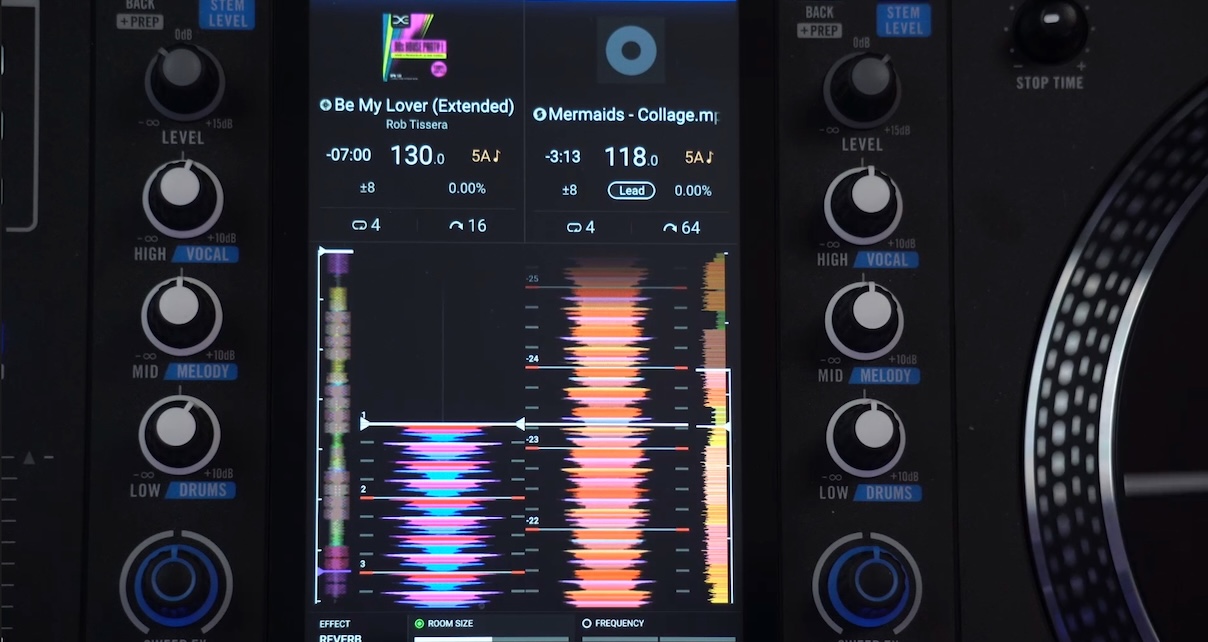Tap the streaming source icon beside Be My Lover

pos(325,105)
